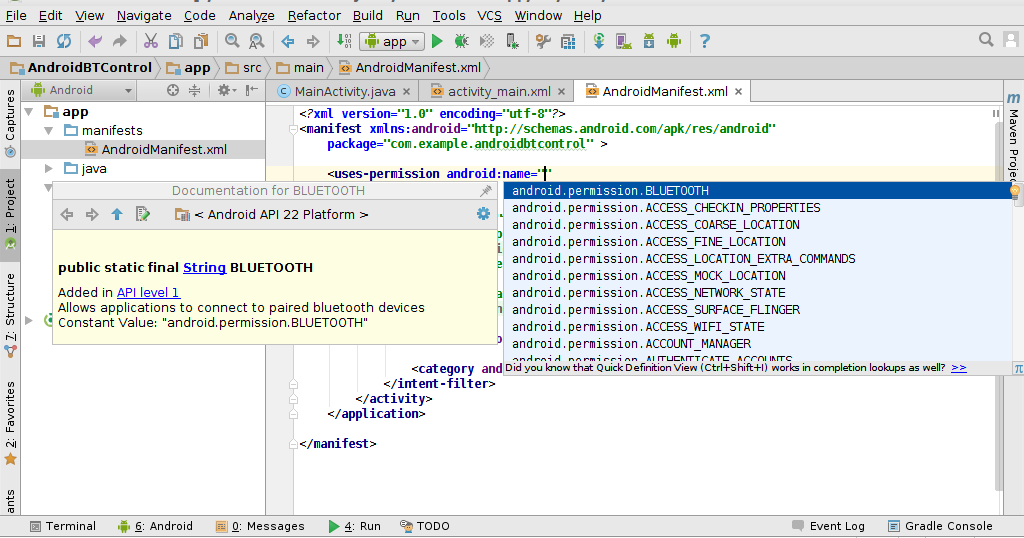Navigate forward with the right arrow icon
1024x538 pixels.
(x=313, y=42)
